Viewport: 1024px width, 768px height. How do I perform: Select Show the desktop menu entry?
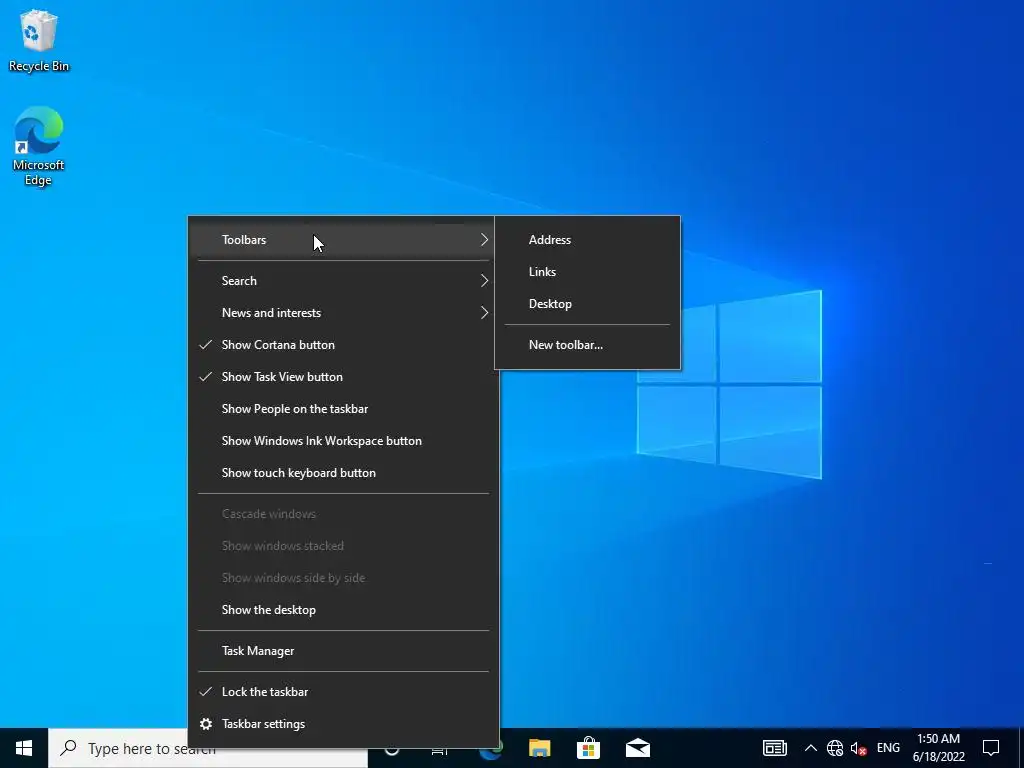point(344,610)
